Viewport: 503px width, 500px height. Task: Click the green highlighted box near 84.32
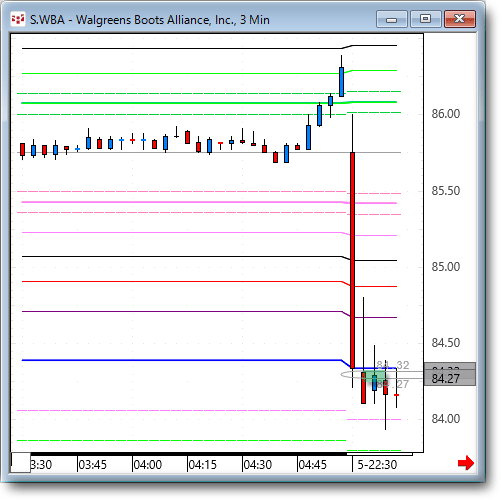click(374, 376)
